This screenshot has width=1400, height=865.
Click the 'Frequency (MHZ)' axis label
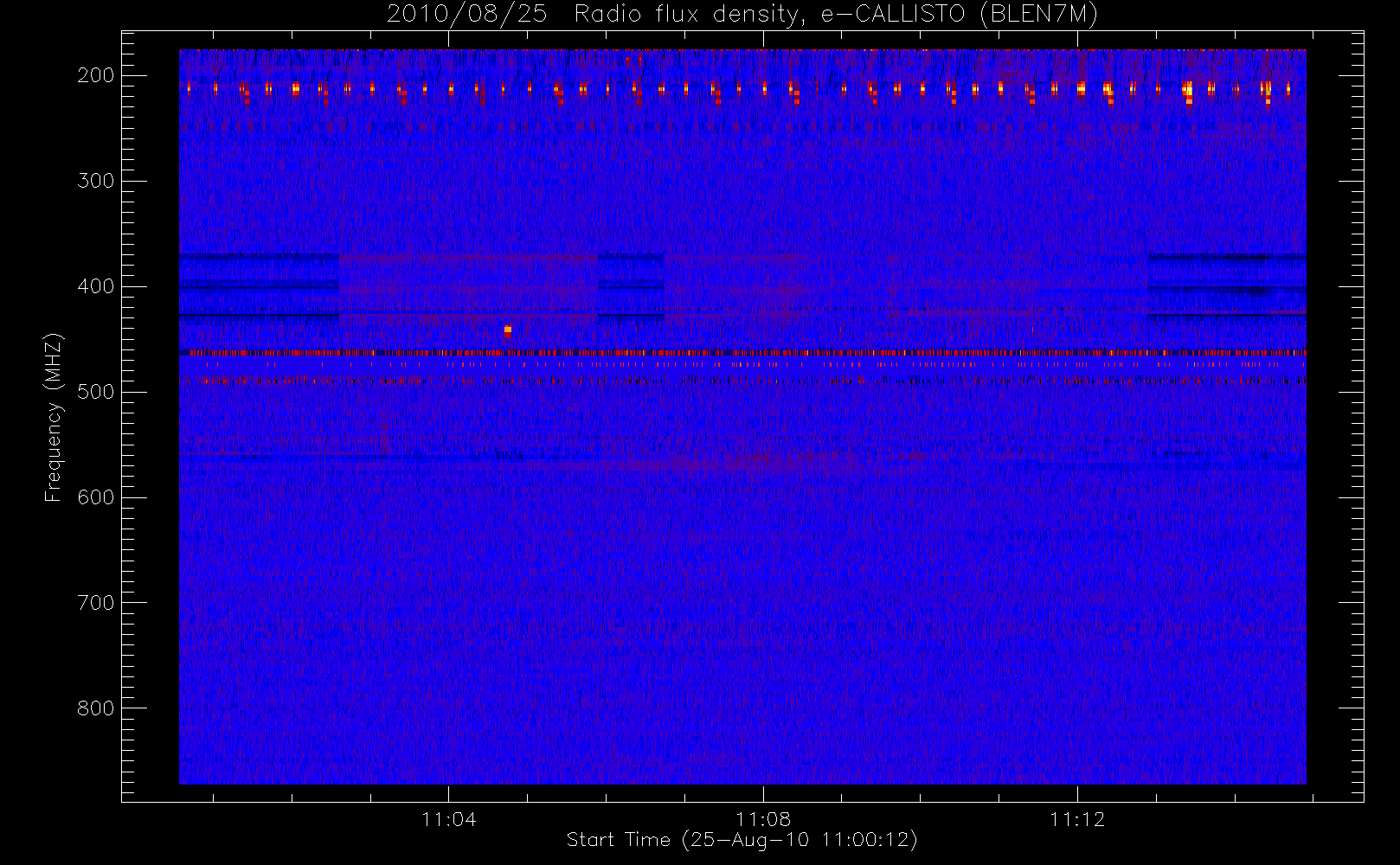tap(54, 417)
